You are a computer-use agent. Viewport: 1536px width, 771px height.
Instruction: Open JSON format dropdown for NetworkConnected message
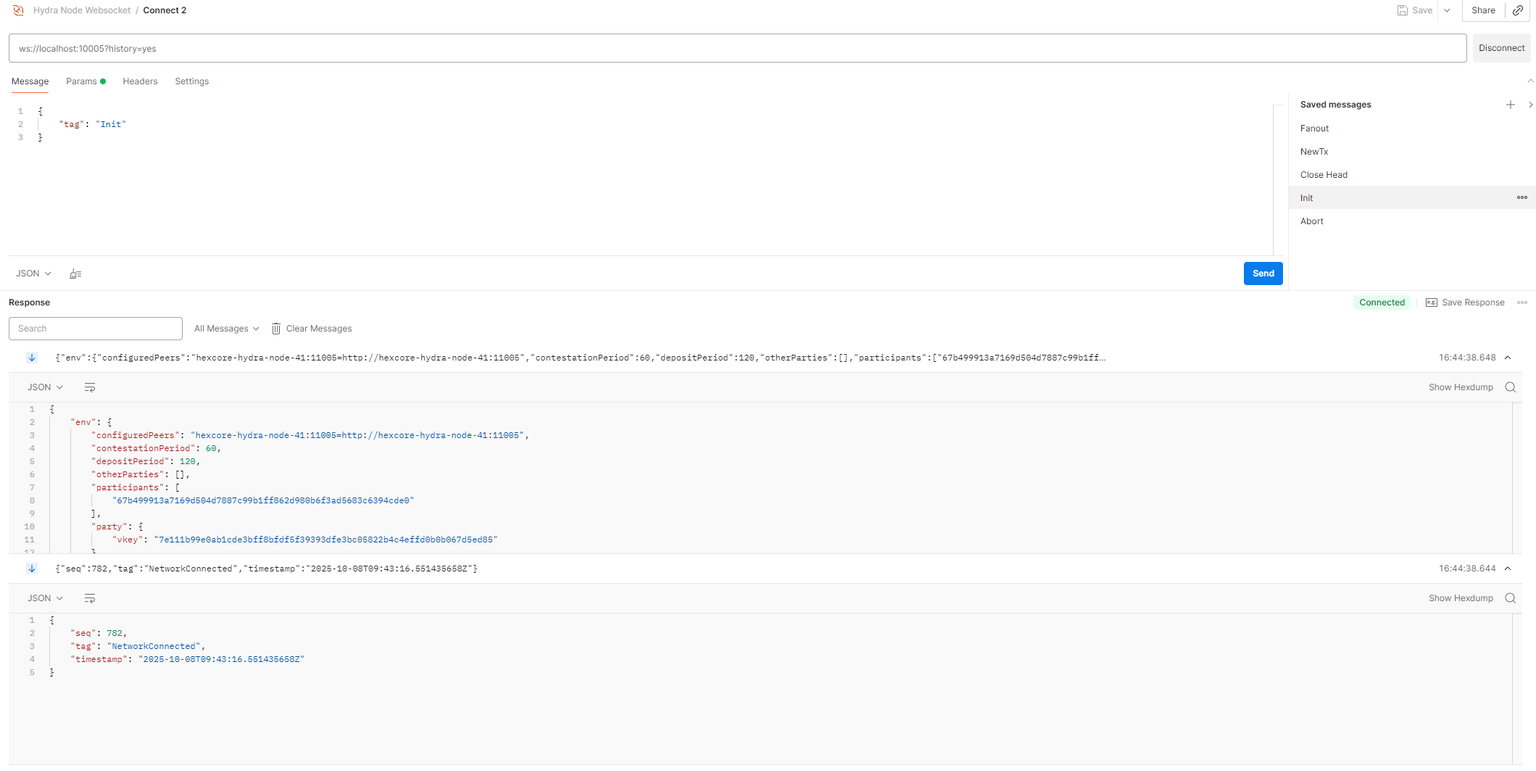45,598
